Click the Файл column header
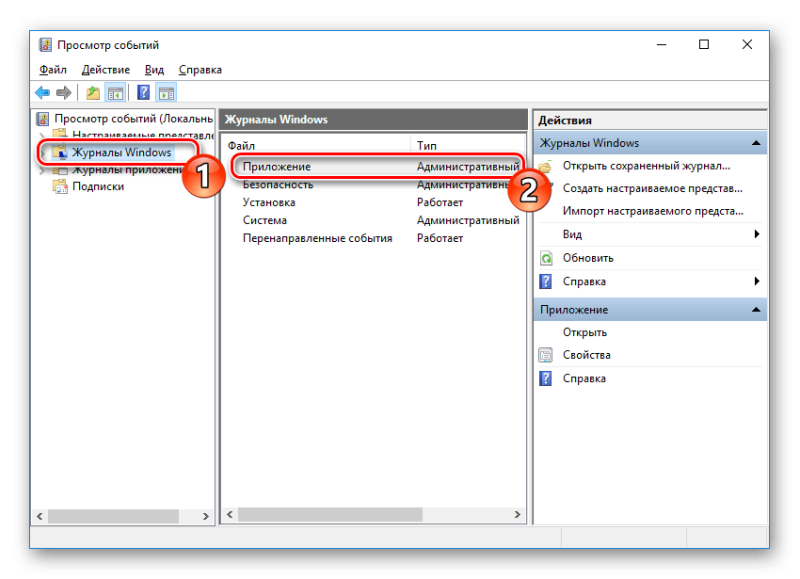This screenshot has width=800, height=579. tap(317, 146)
